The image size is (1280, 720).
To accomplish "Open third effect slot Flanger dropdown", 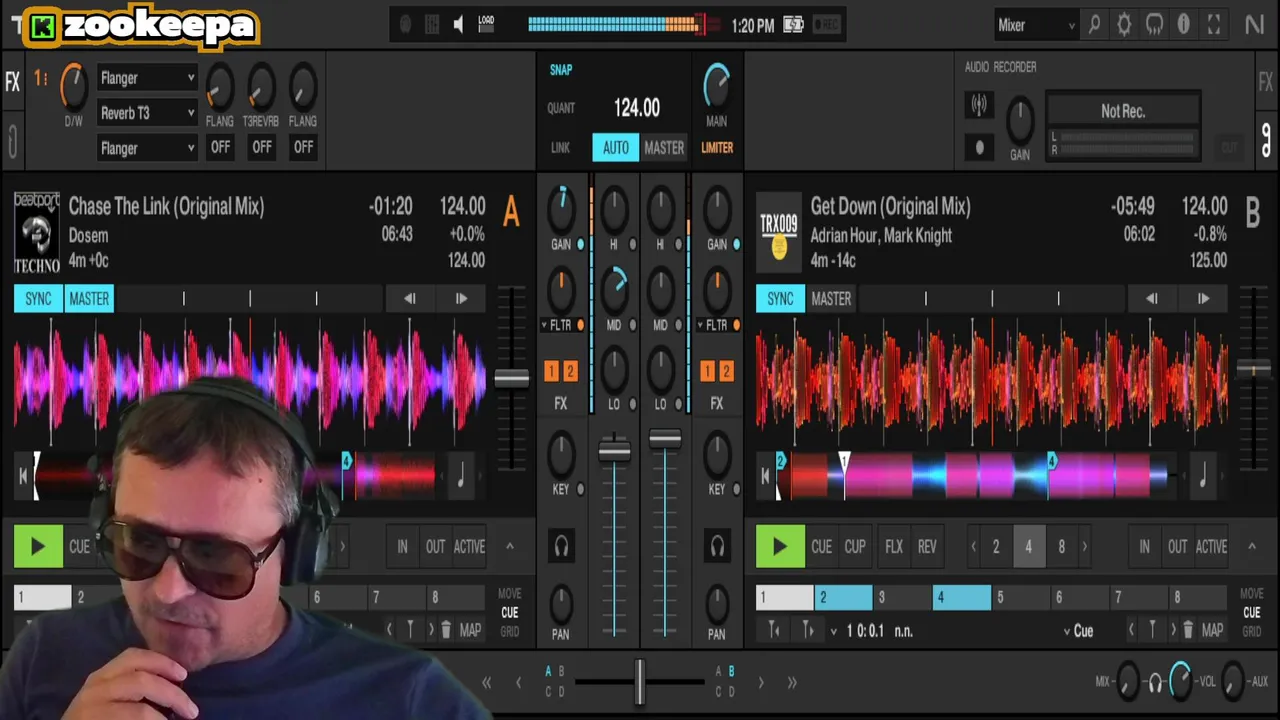I will click(147, 148).
